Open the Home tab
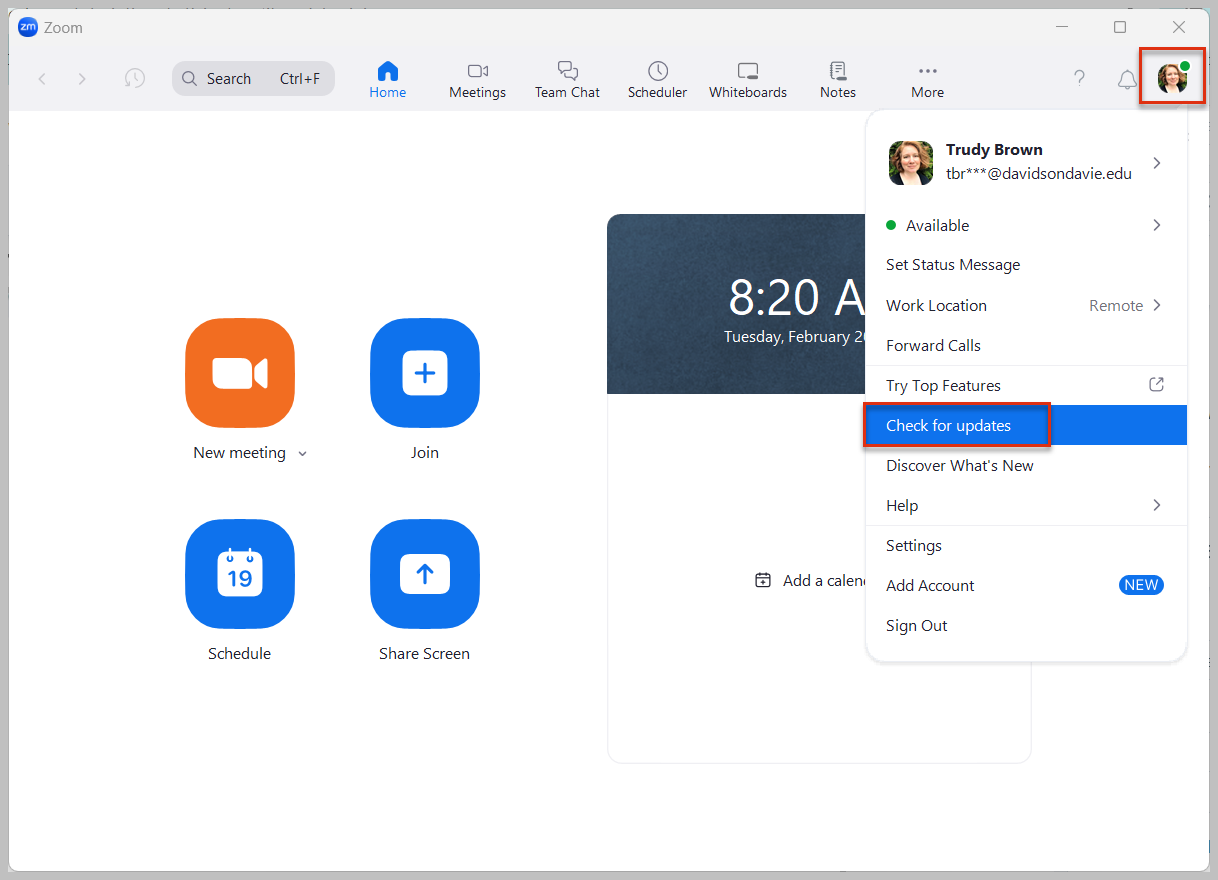 click(x=387, y=80)
